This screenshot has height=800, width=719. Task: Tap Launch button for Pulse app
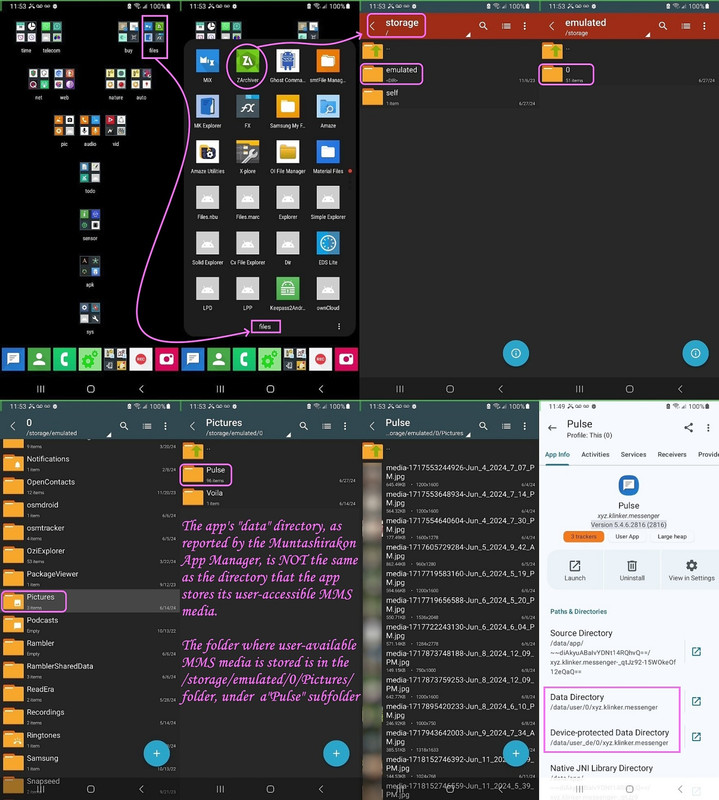tap(575, 570)
